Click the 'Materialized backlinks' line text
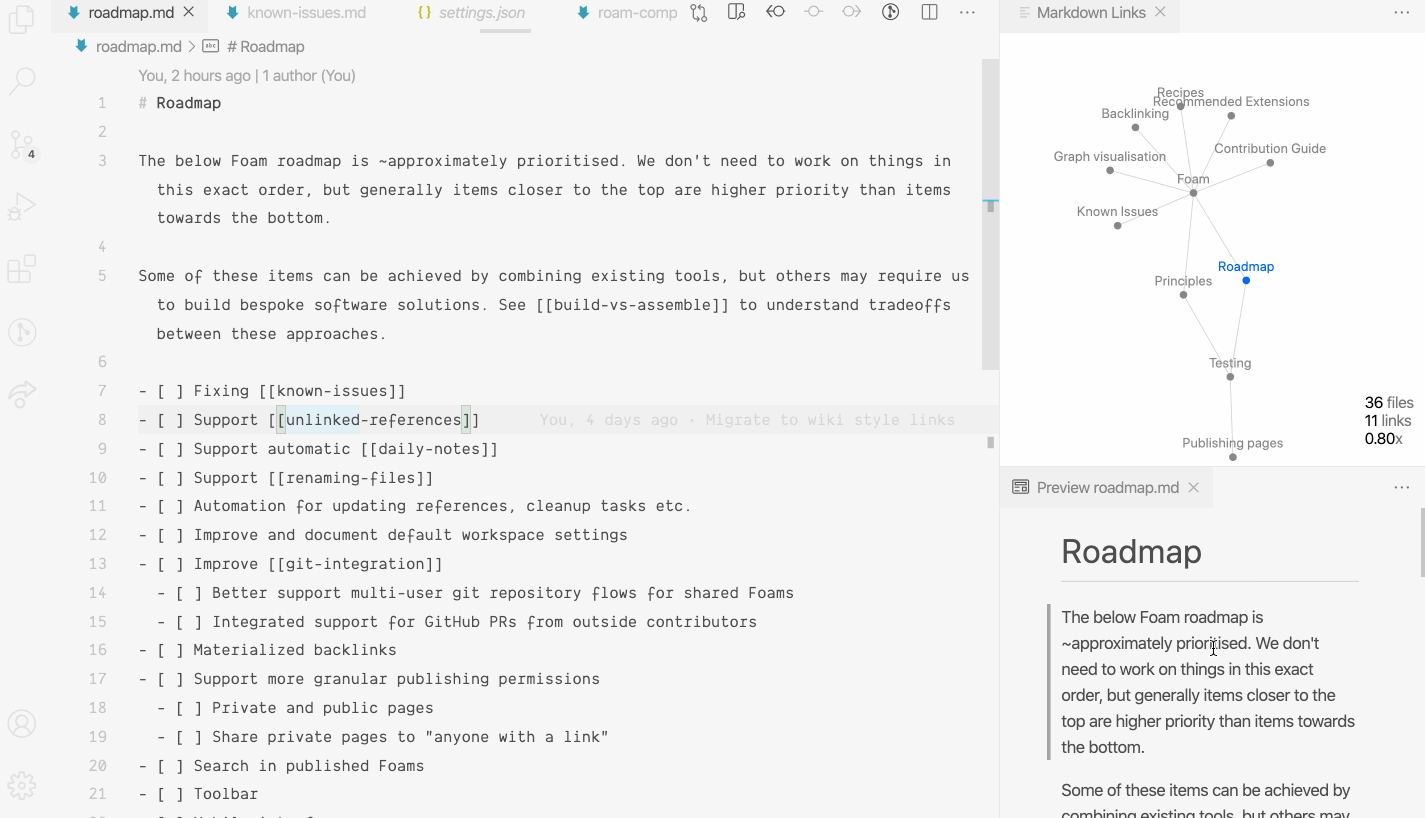 [295, 650]
